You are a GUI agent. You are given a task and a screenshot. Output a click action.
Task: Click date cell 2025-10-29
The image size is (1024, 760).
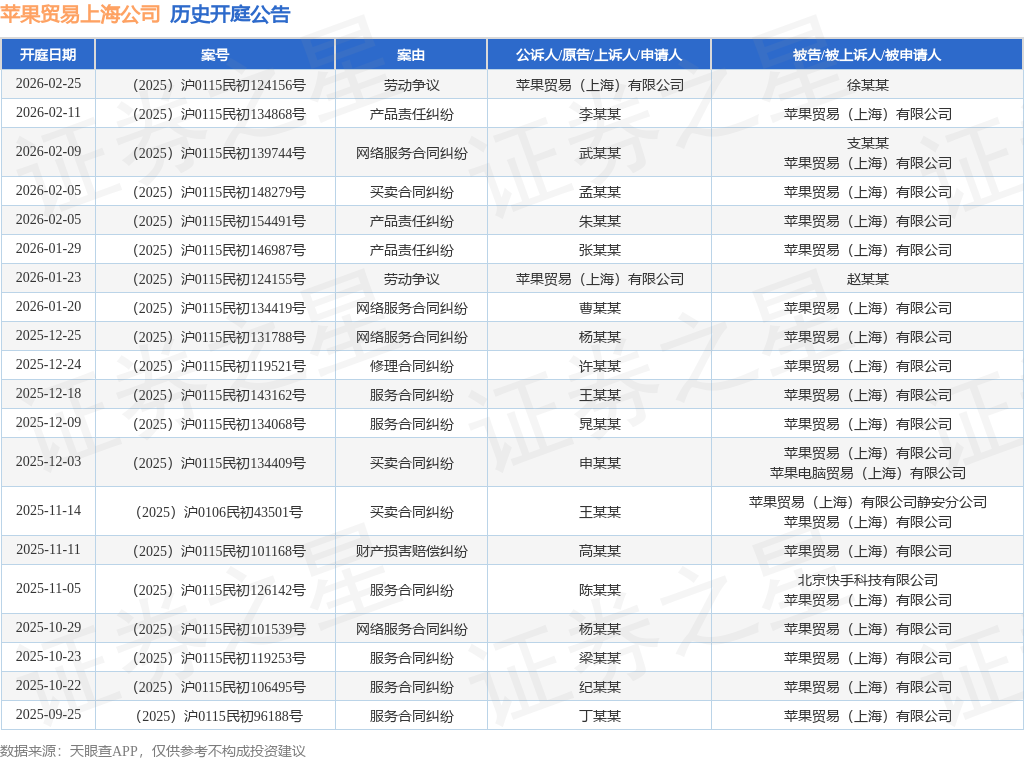pos(48,627)
